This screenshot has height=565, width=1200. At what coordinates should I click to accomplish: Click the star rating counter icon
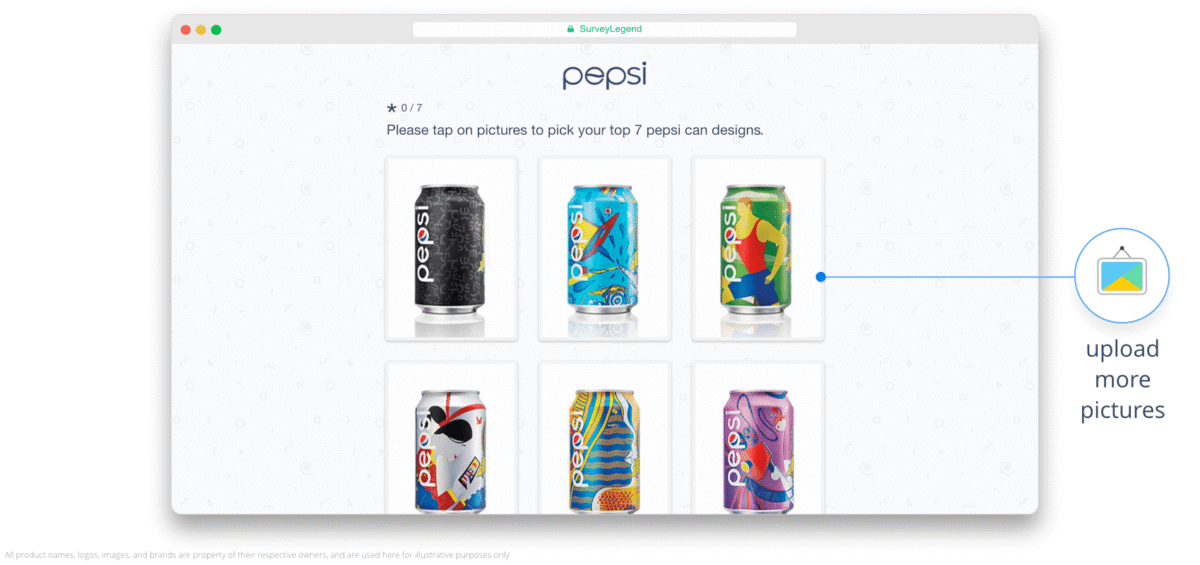pyautogui.click(x=392, y=107)
